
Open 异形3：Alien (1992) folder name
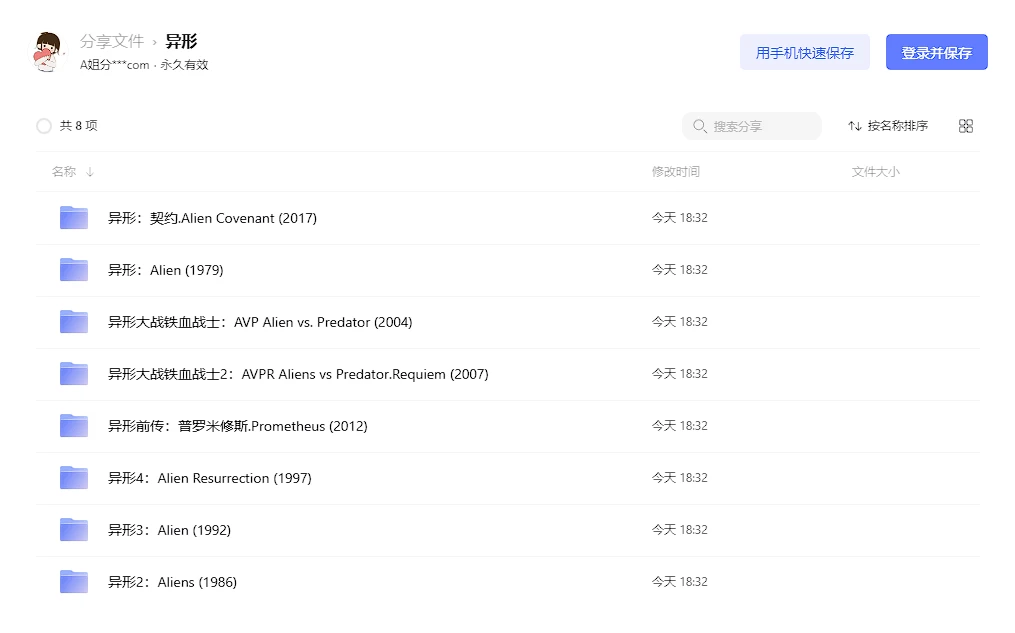[169, 530]
